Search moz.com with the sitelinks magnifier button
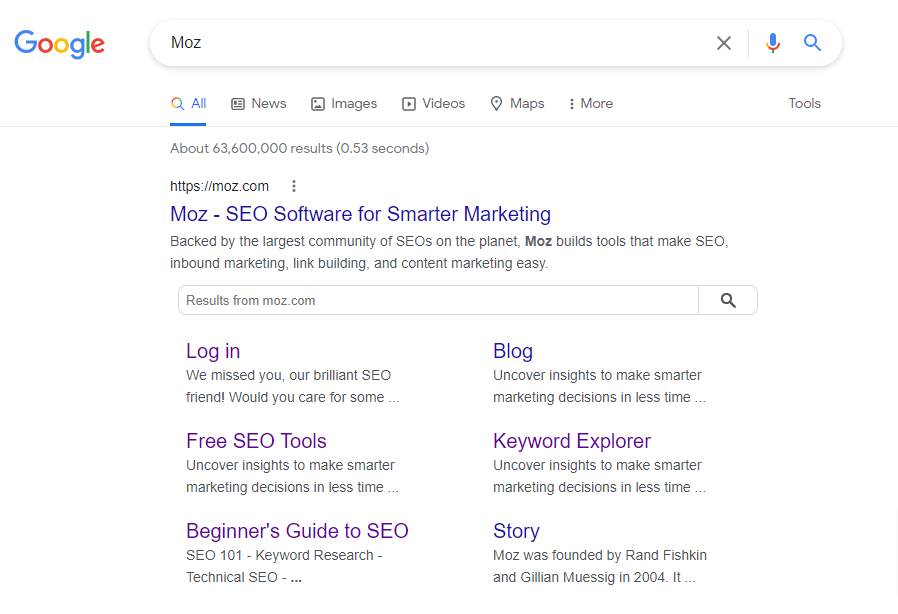The height and width of the screenshot is (614, 898). point(728,300)
